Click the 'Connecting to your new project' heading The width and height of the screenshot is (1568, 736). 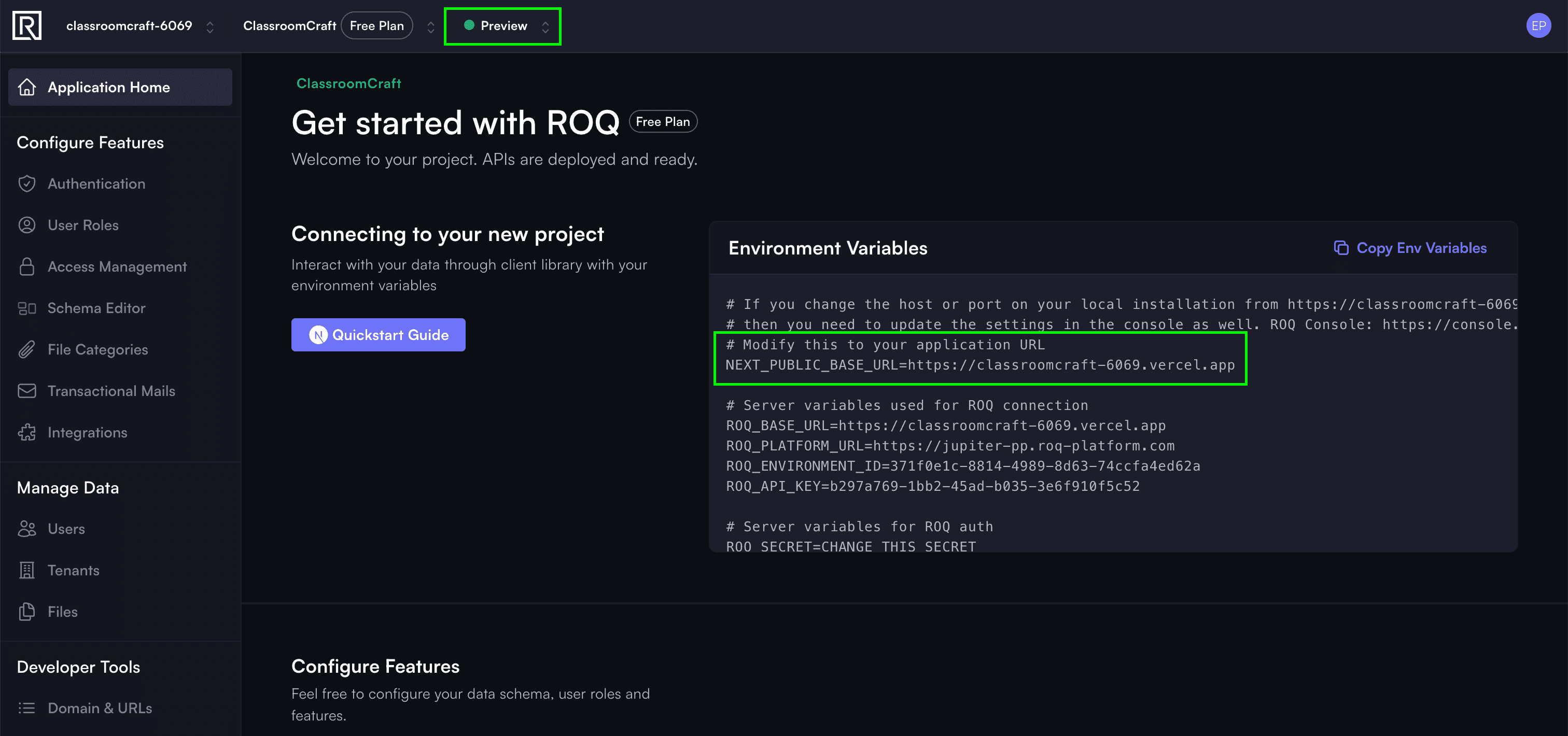point(447,234)
